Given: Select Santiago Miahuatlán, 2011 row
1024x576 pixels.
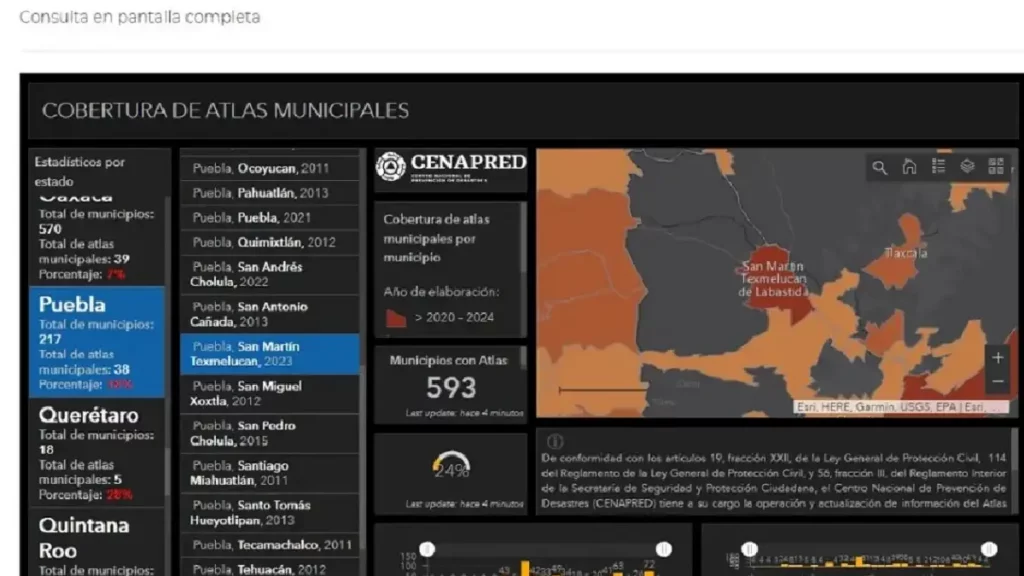Looking at the screenshot, I should click(x=269, y=473).
